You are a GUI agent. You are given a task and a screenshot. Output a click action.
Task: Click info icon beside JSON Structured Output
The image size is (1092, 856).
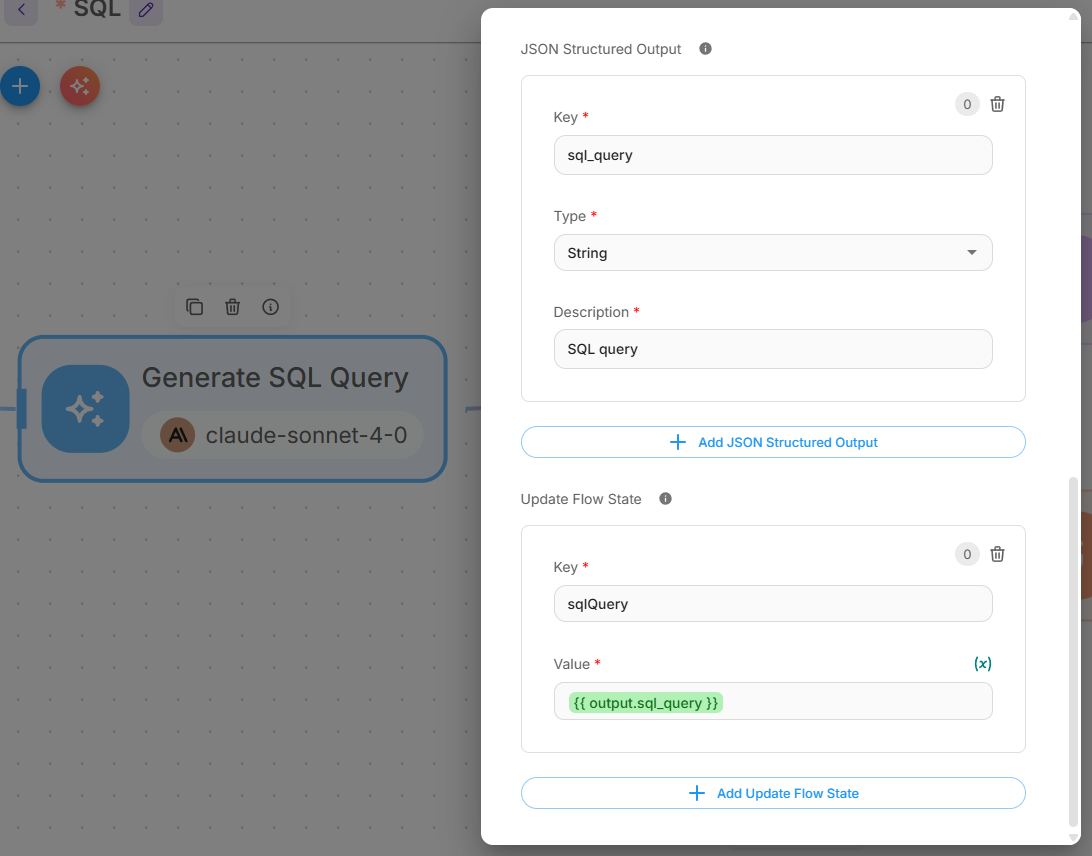[x=705, y=49]
